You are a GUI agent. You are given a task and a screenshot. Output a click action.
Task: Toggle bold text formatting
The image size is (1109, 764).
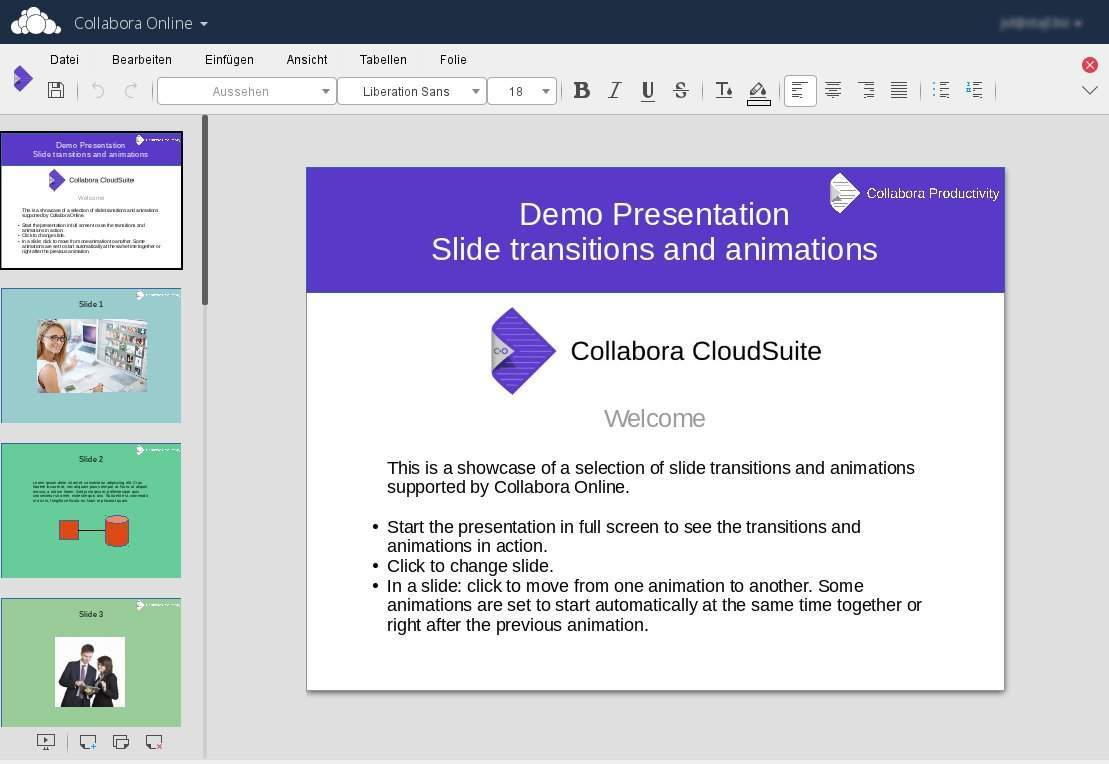point(581,91)
